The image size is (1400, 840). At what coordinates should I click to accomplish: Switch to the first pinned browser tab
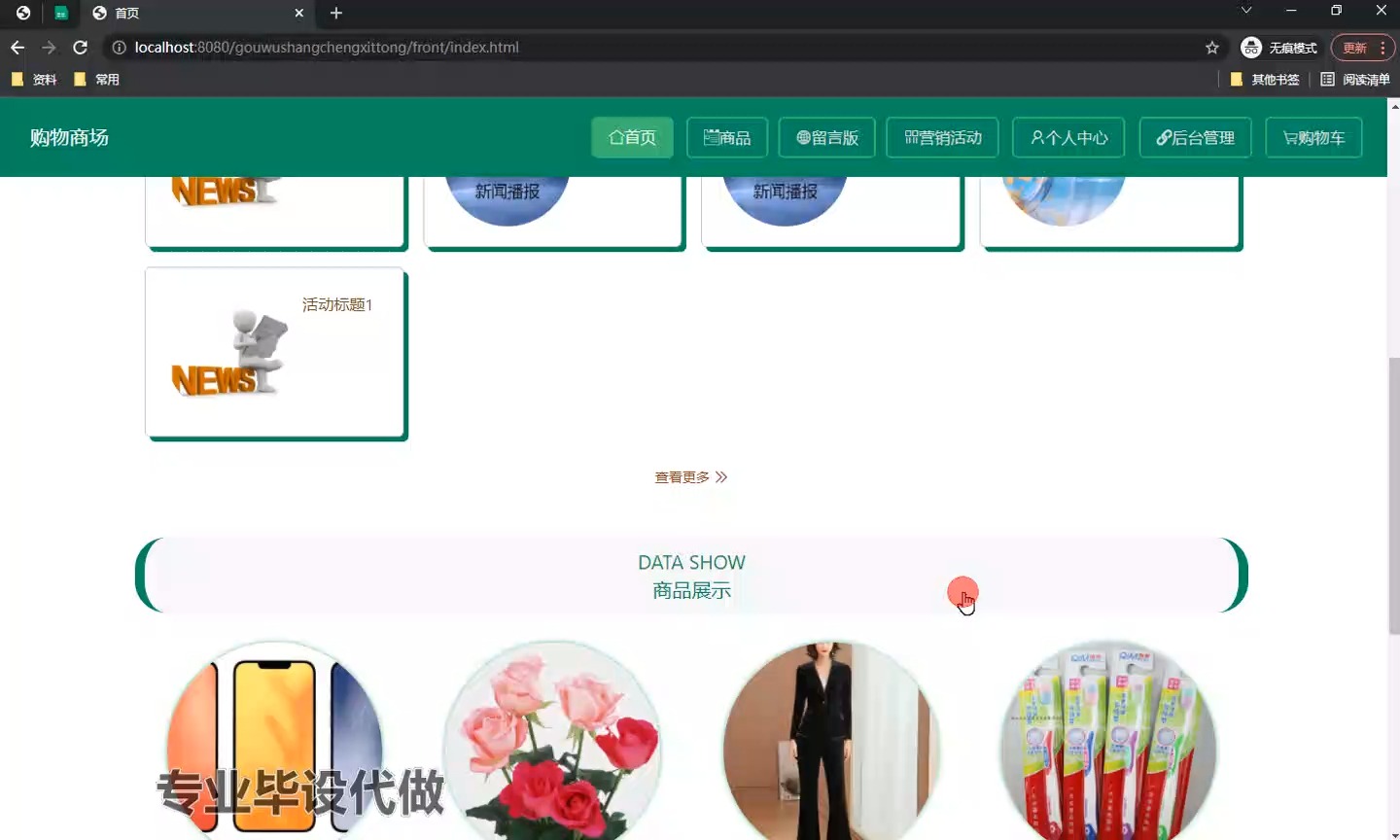[23, 13]
